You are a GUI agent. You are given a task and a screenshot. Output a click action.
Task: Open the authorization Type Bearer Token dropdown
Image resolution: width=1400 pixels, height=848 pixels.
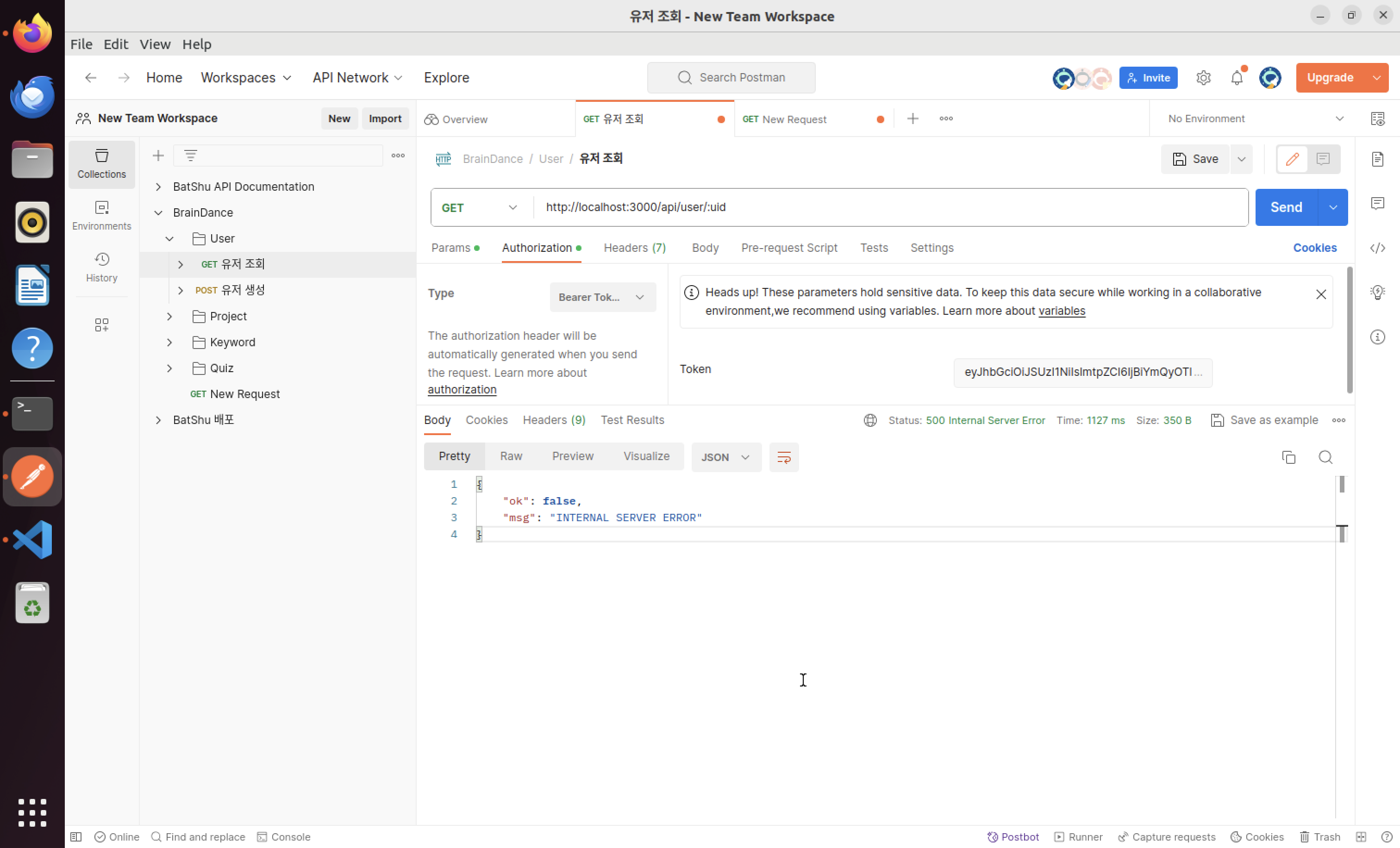[602, 297]
